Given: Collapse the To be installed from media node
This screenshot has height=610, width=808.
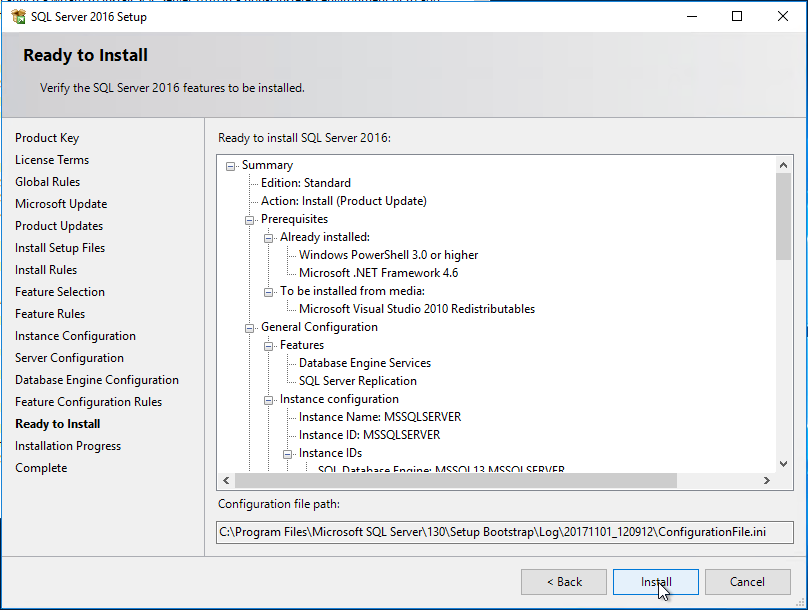Looking at the screenshot, I should [x=268, y=292].
